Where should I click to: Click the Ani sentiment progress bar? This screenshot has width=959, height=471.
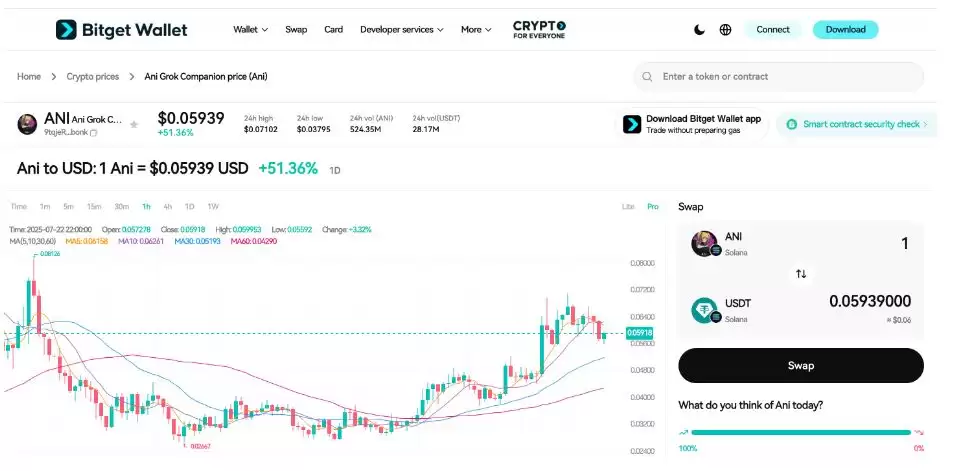pos(800,432)
